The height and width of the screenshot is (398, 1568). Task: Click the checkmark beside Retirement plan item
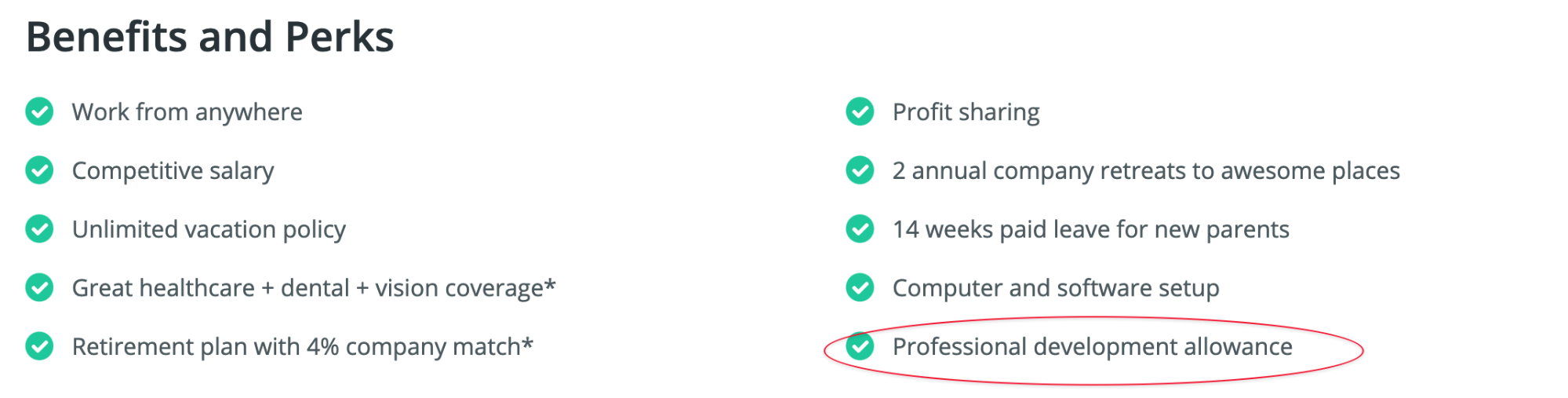coord(39,346)
